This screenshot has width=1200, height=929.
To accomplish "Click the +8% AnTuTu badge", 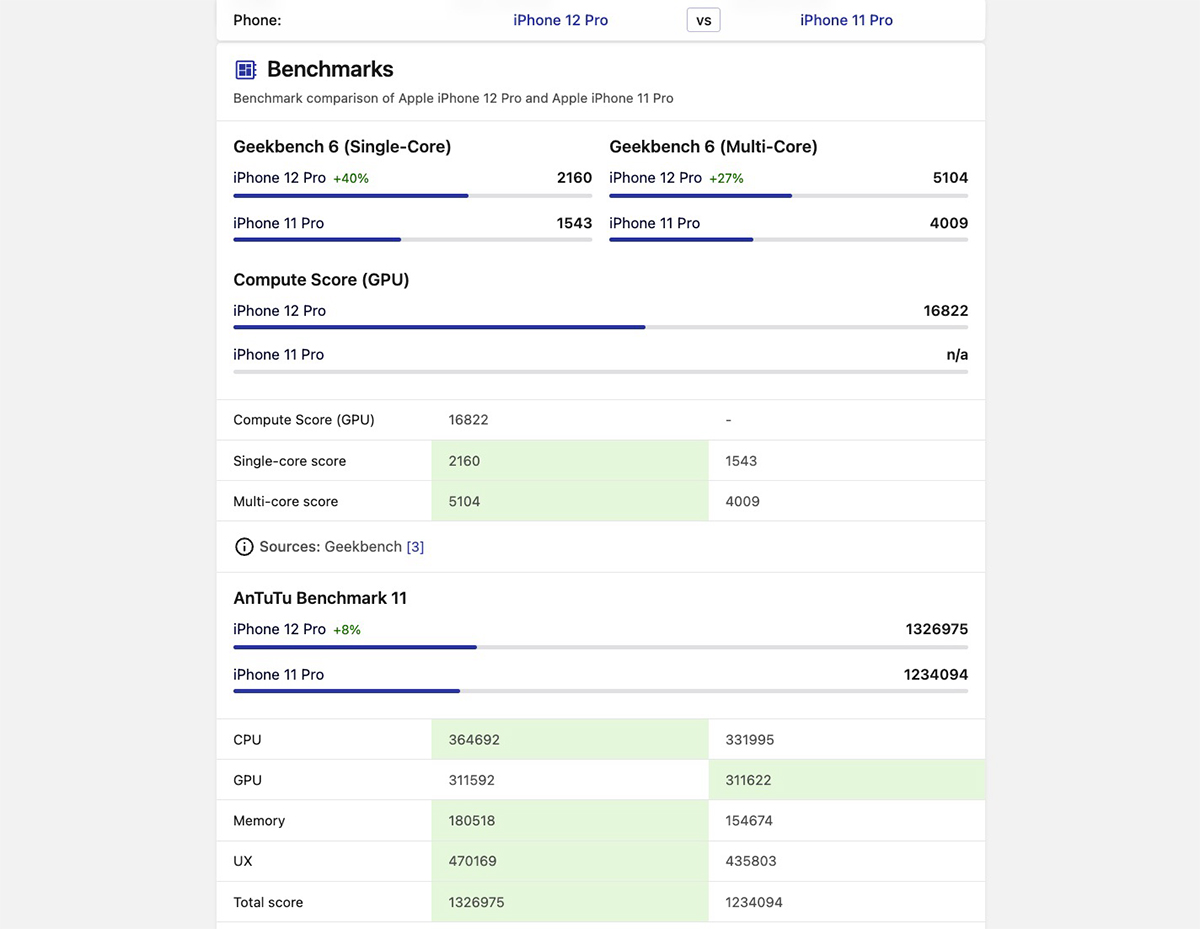I will (x=347, y=630).
